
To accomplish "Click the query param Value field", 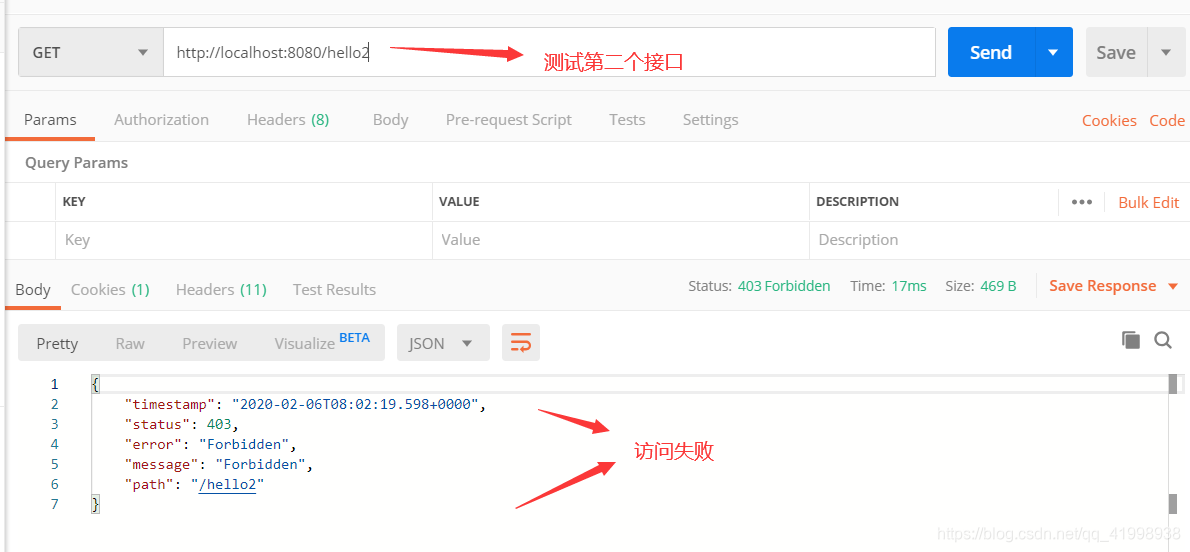I will pyautogui.click(x=621, y=240).
